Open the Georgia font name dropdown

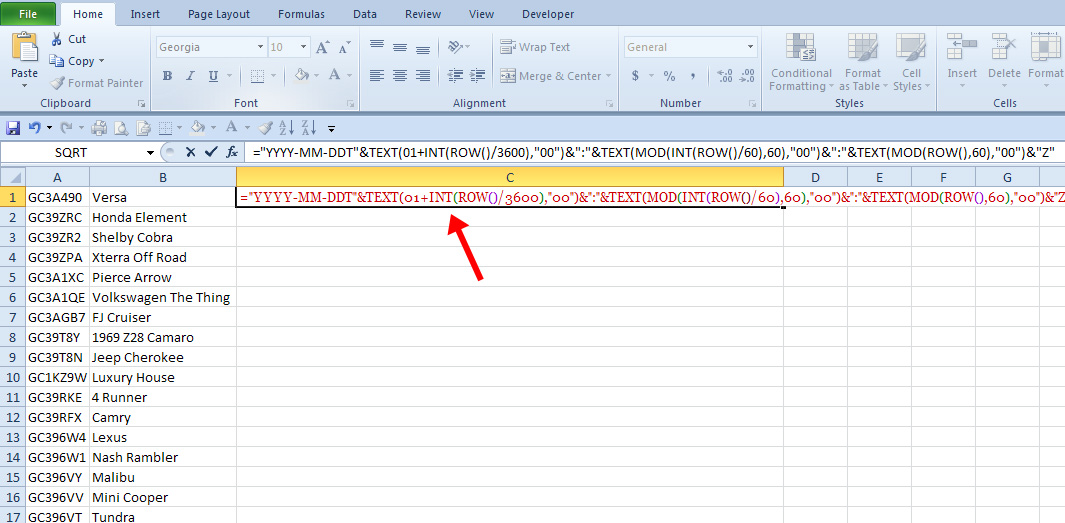(260, 48)
